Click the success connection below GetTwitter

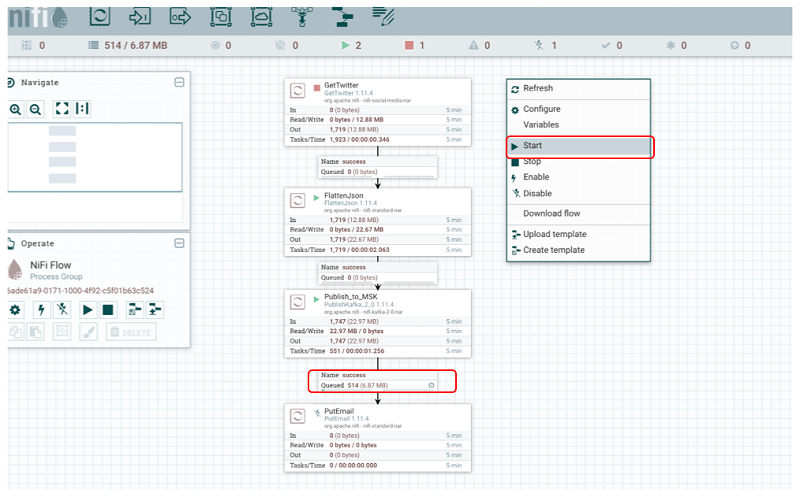[x=378, y=166]
